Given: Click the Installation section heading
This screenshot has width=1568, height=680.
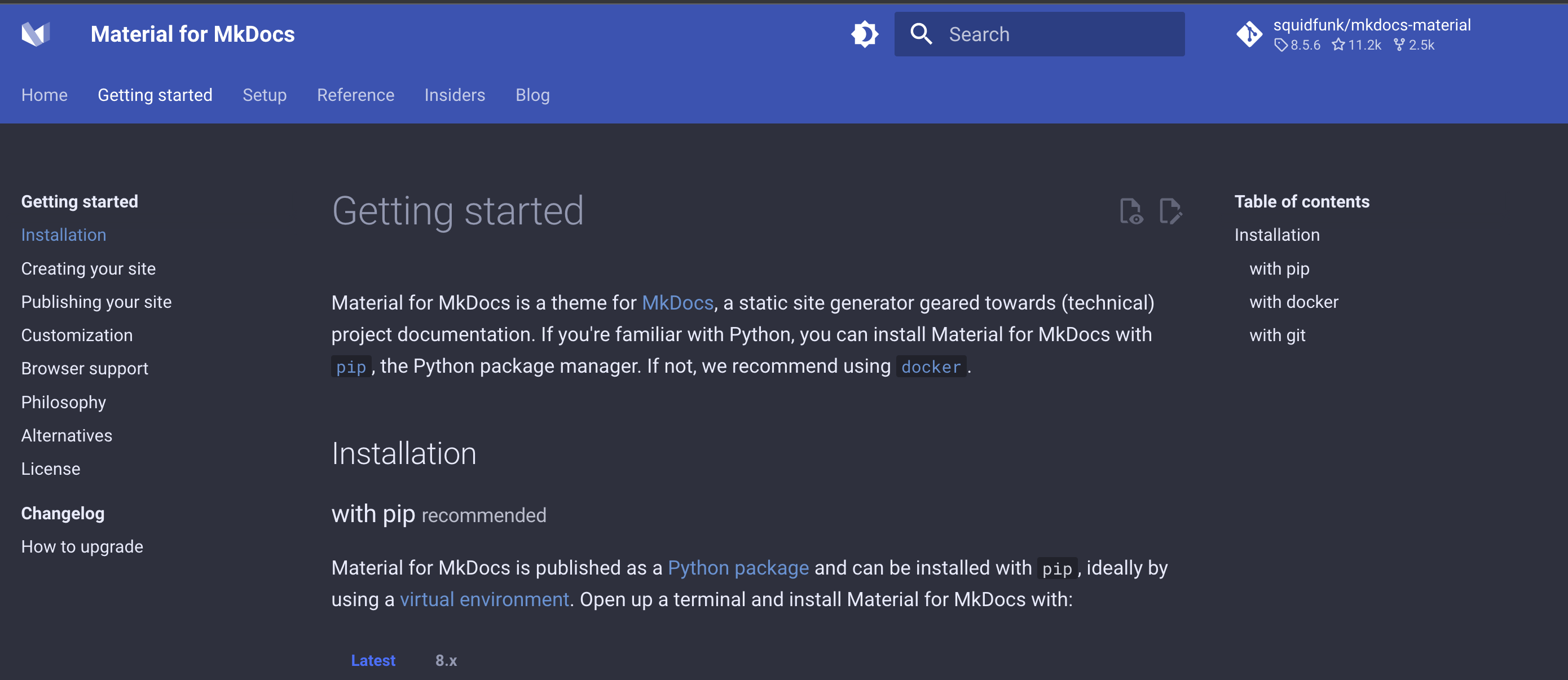Looking at the screenshot, I should tap(404, 454).
